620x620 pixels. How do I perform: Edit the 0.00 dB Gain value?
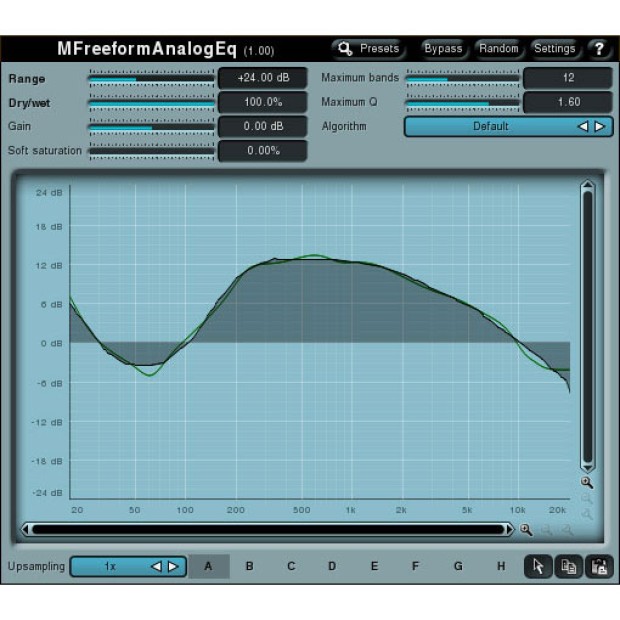263,127
